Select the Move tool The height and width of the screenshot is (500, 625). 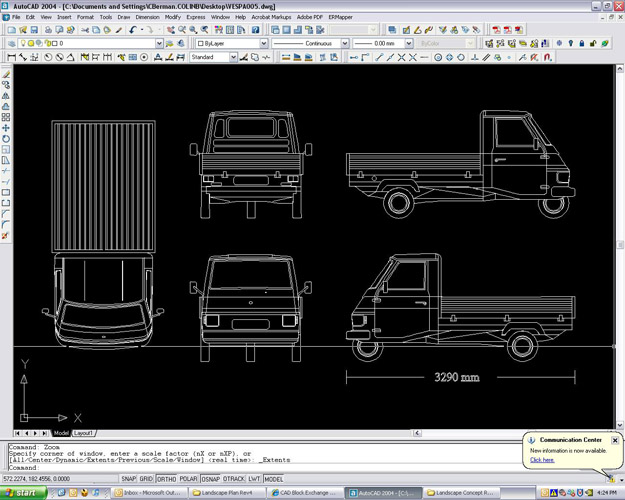pos(6,128)
